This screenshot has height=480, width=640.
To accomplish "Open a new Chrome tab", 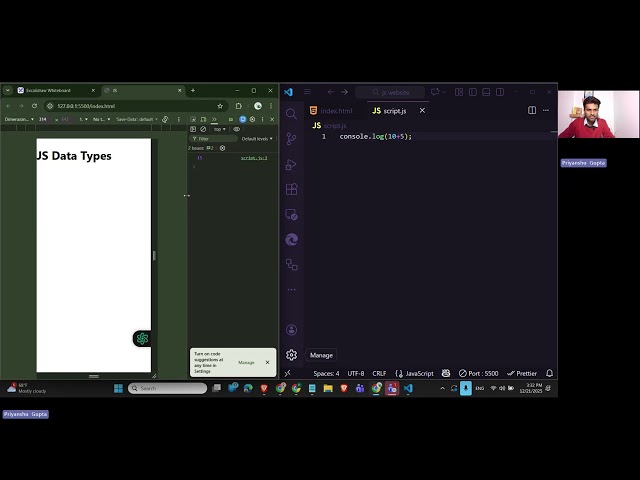I will (193, 90).
